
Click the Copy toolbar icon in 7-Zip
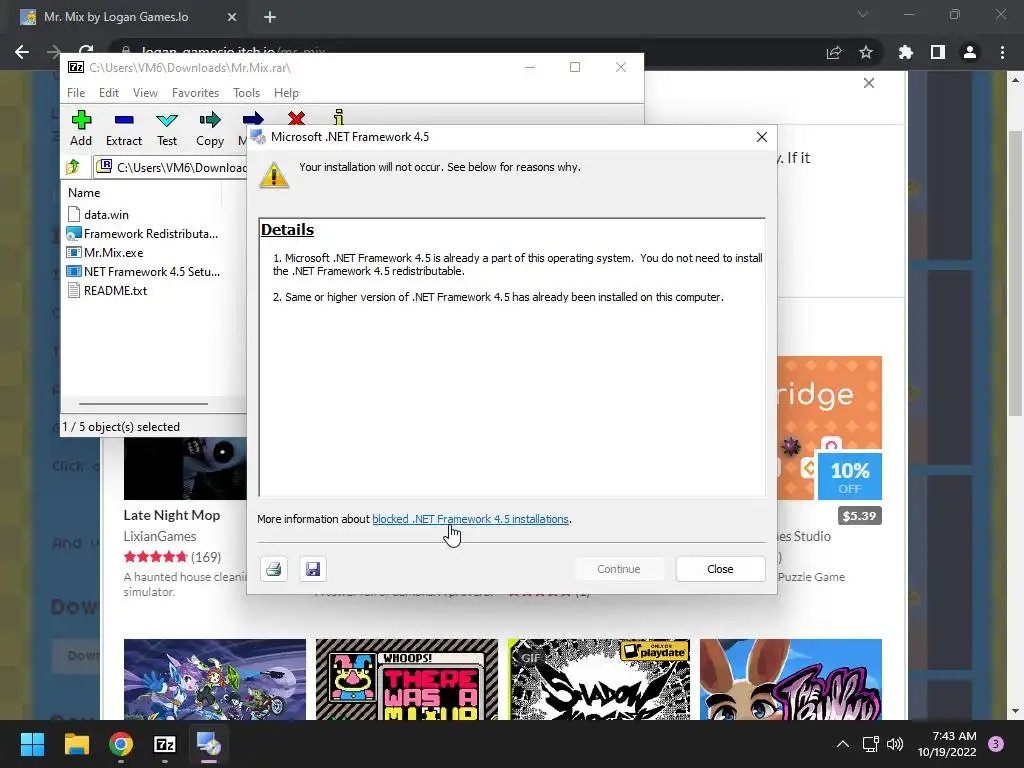pyautogui.click(x=210, y=129)
